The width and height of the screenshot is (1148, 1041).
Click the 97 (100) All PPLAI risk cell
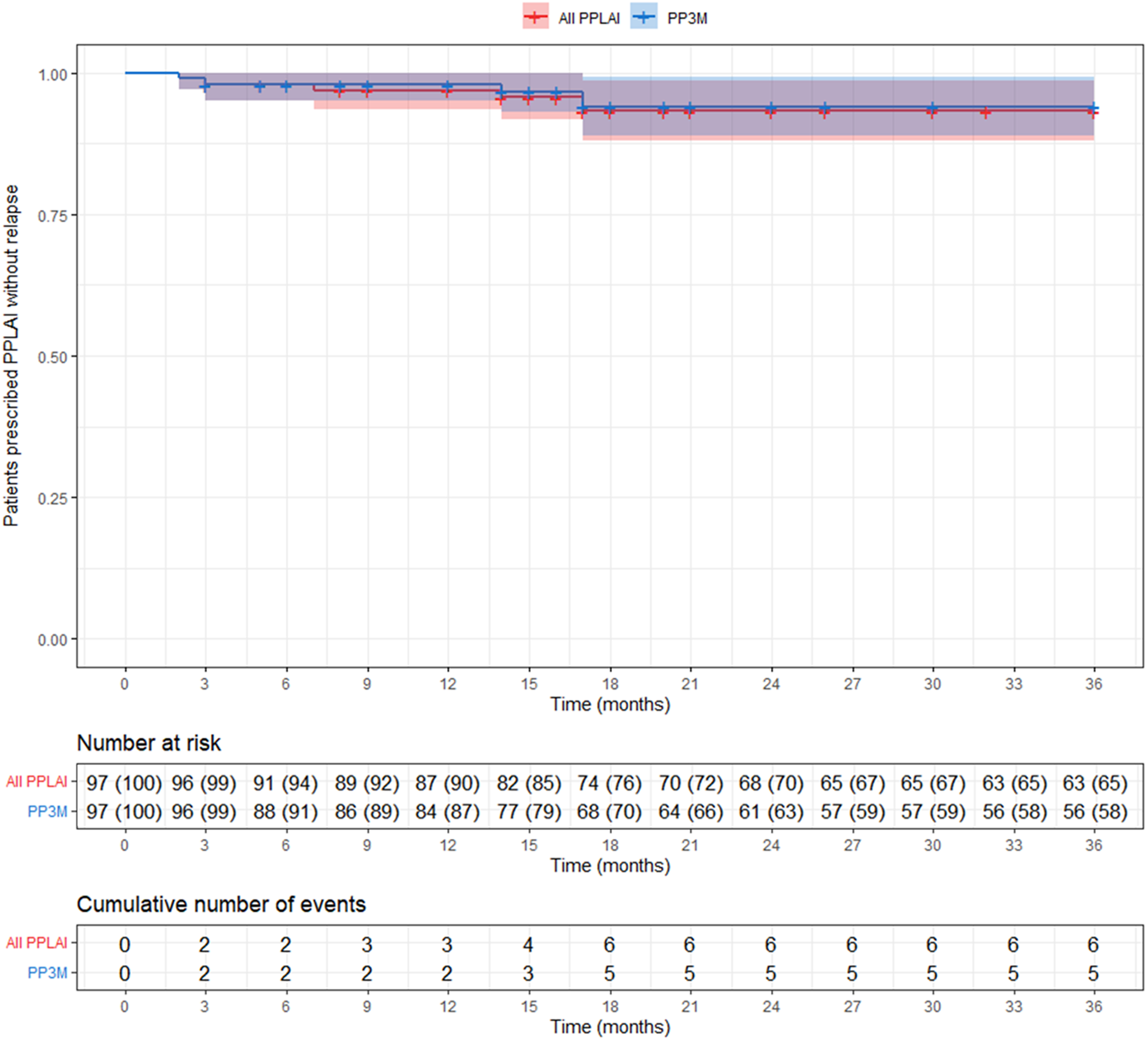point(124,783)
